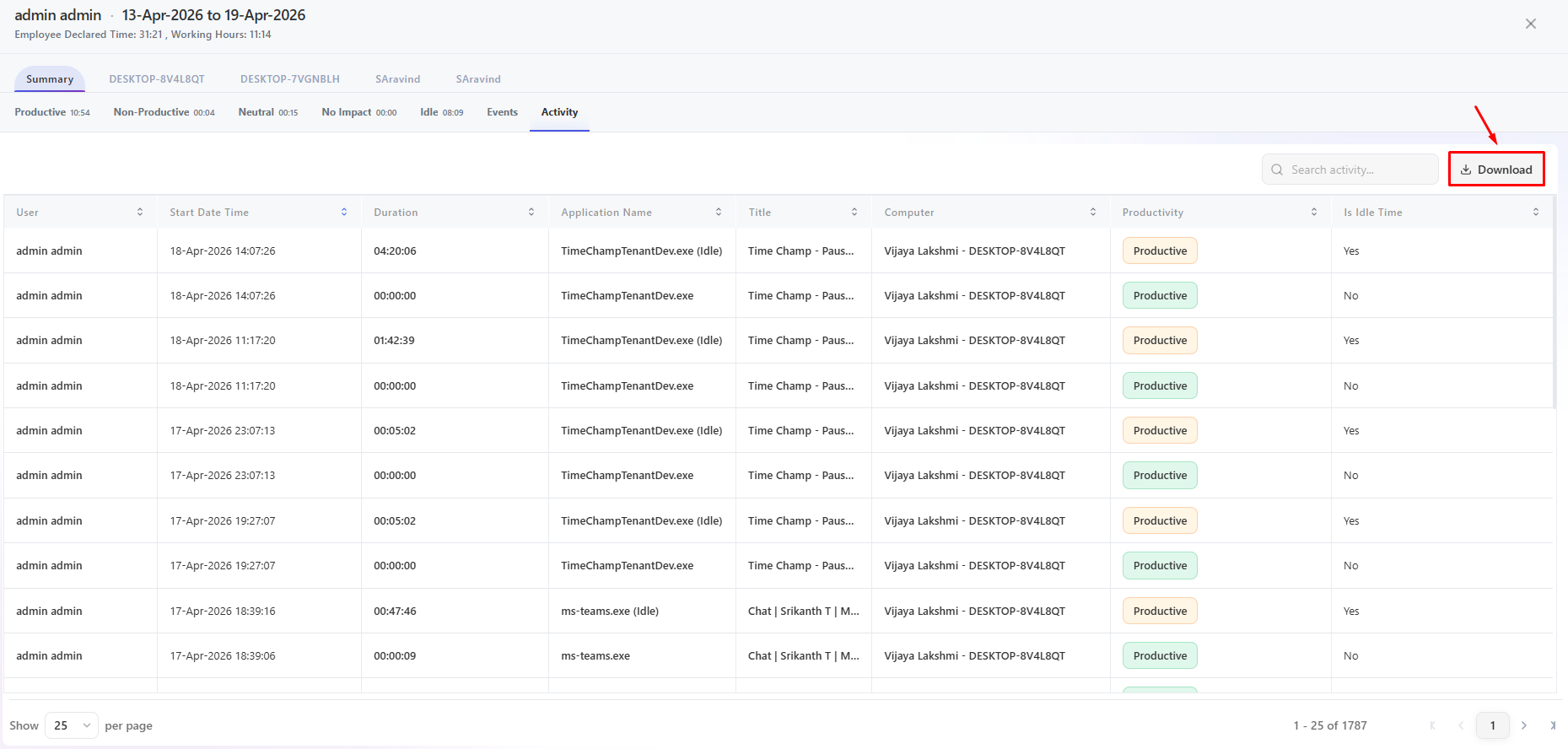
Task: Sort by Computer column sort icon
Action: pyautogui.click(x=1093, y=213)
